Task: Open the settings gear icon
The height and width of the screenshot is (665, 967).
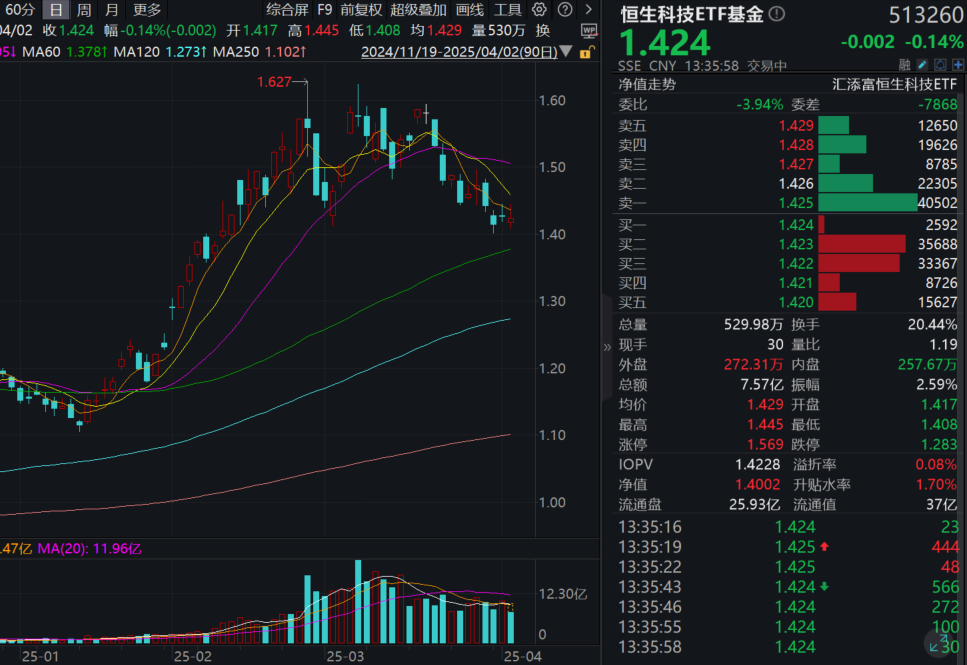Action: (538, 9)
